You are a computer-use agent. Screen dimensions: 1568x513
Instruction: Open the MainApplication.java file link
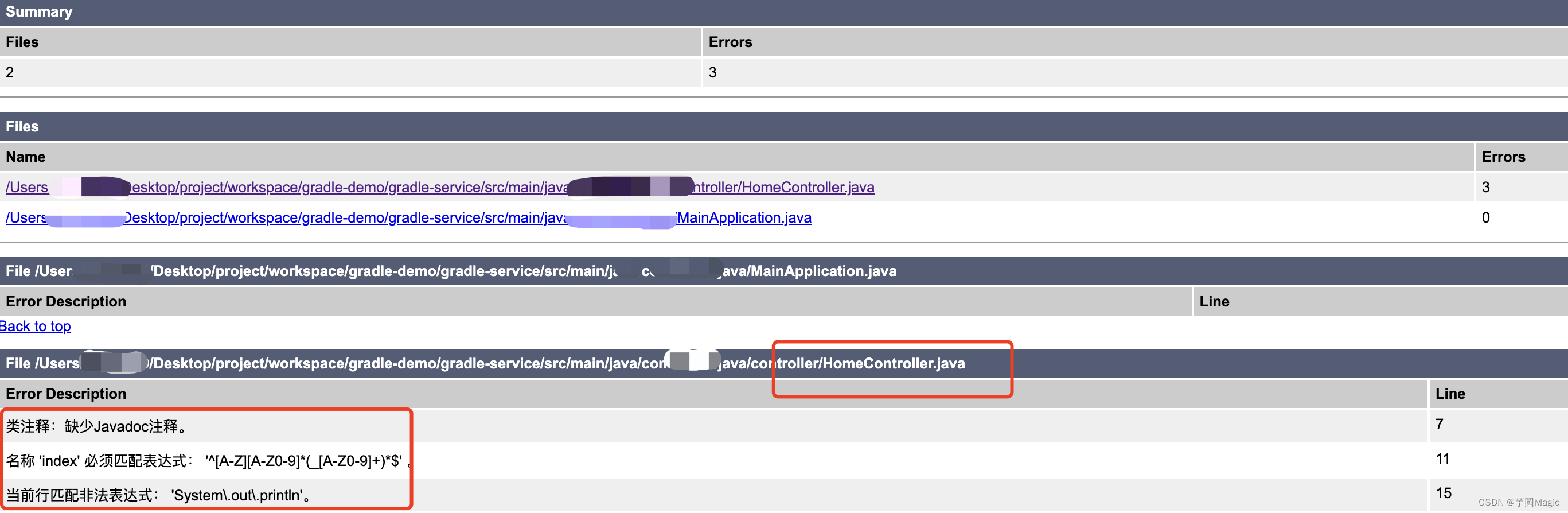tap(408, 217)
